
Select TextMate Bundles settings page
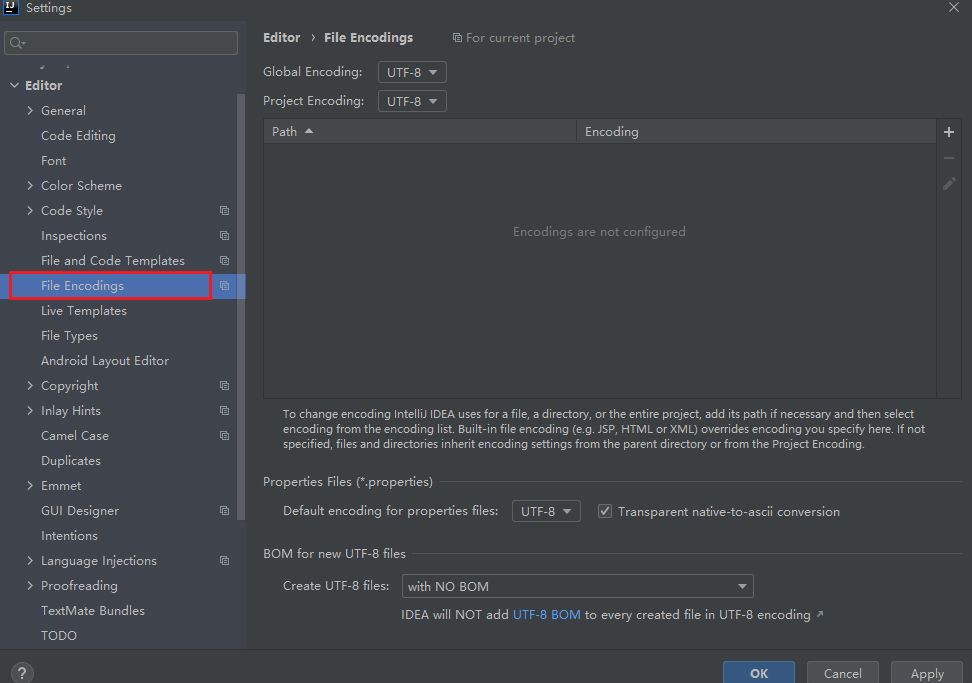coord(93,610)
